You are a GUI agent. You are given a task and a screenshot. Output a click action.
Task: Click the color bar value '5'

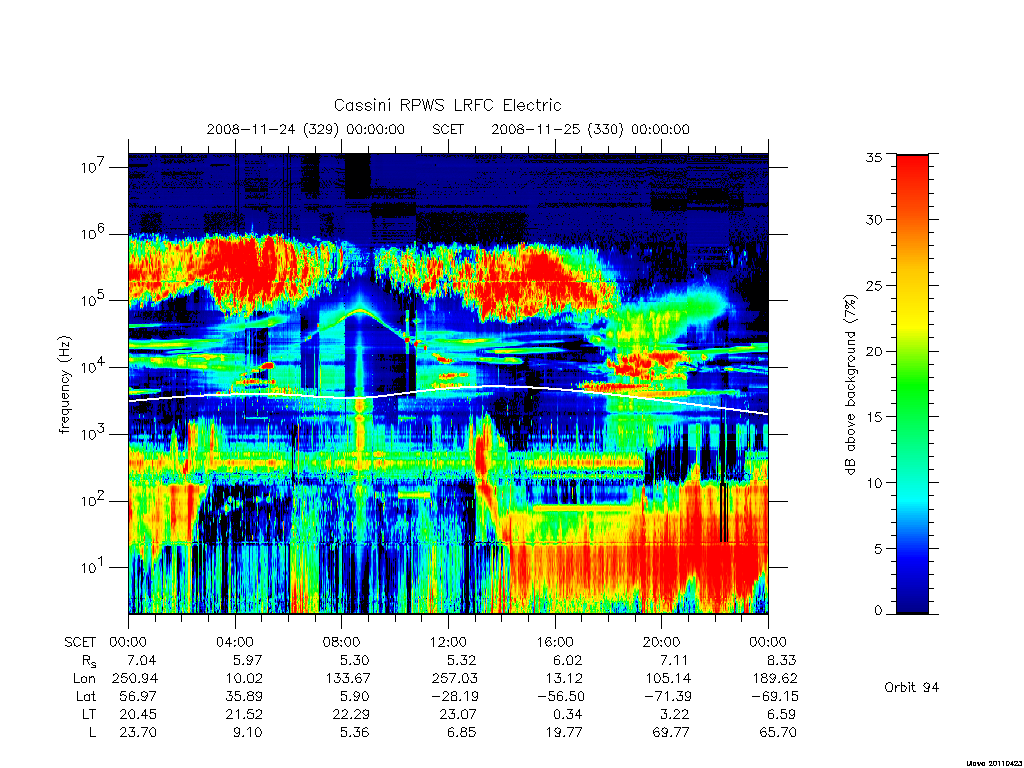(x=878, y=549)
